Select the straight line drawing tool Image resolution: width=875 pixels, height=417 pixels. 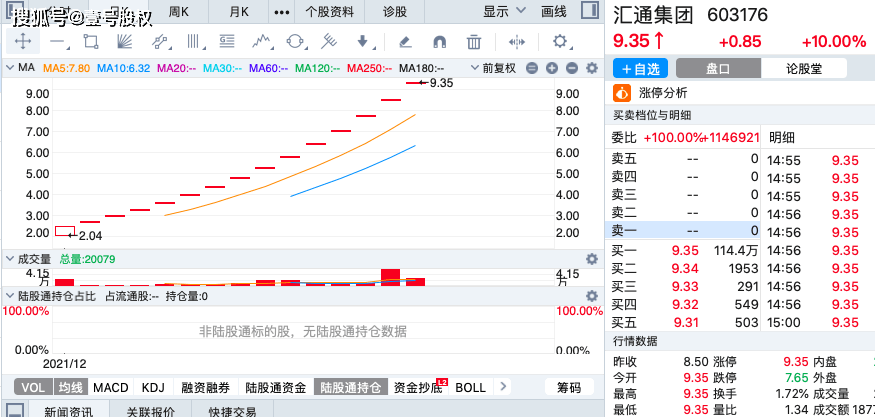[57, 41]
